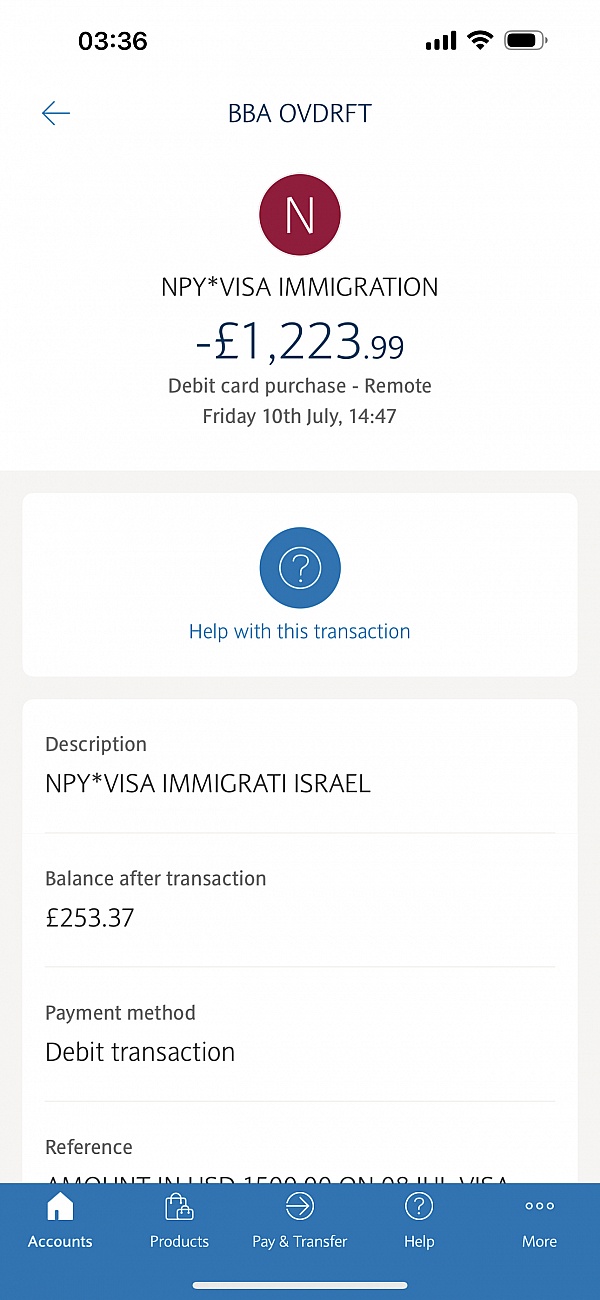Tap the battery indicator in status bar
Image resolution: width=600 pixels, height=1300 pixels.
coord(525,41)
